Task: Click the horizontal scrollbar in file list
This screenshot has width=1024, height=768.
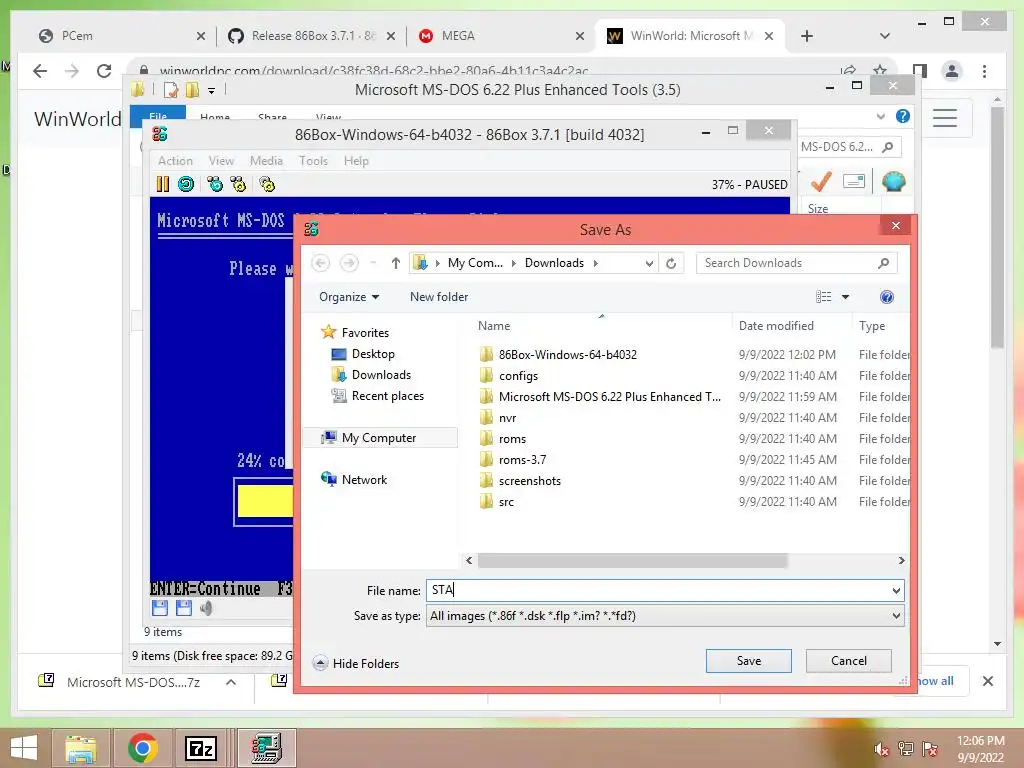Action: tap(632, 560)
